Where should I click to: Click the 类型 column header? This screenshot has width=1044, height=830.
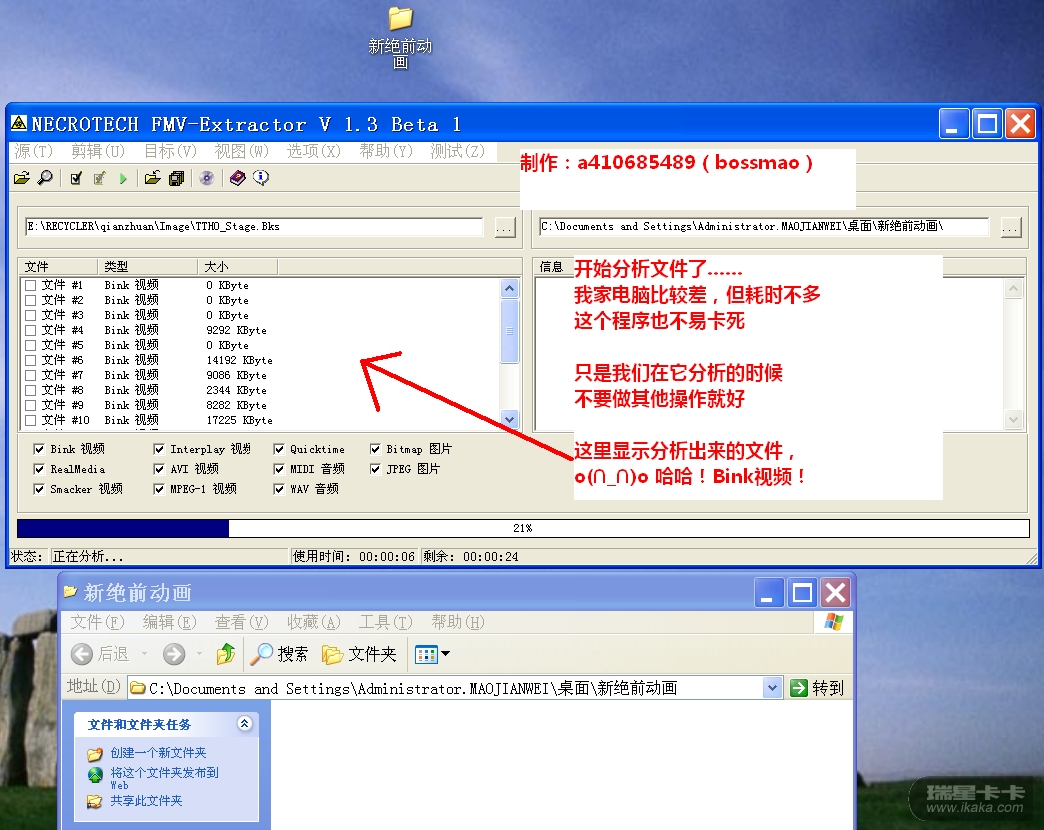click(148, 267)
